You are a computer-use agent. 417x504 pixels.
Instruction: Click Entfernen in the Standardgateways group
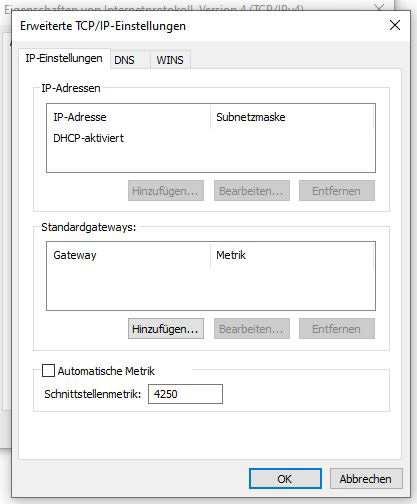[x=337, y=329]
